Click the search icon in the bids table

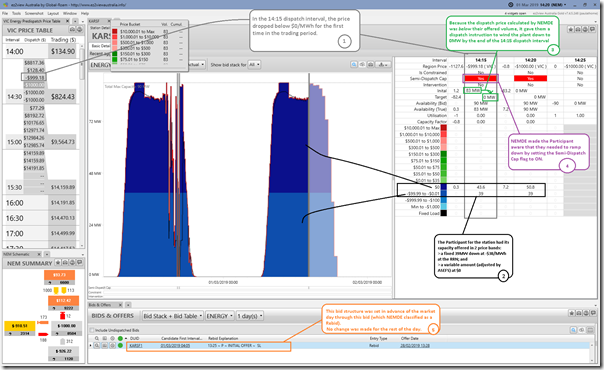tap(574, 330)
